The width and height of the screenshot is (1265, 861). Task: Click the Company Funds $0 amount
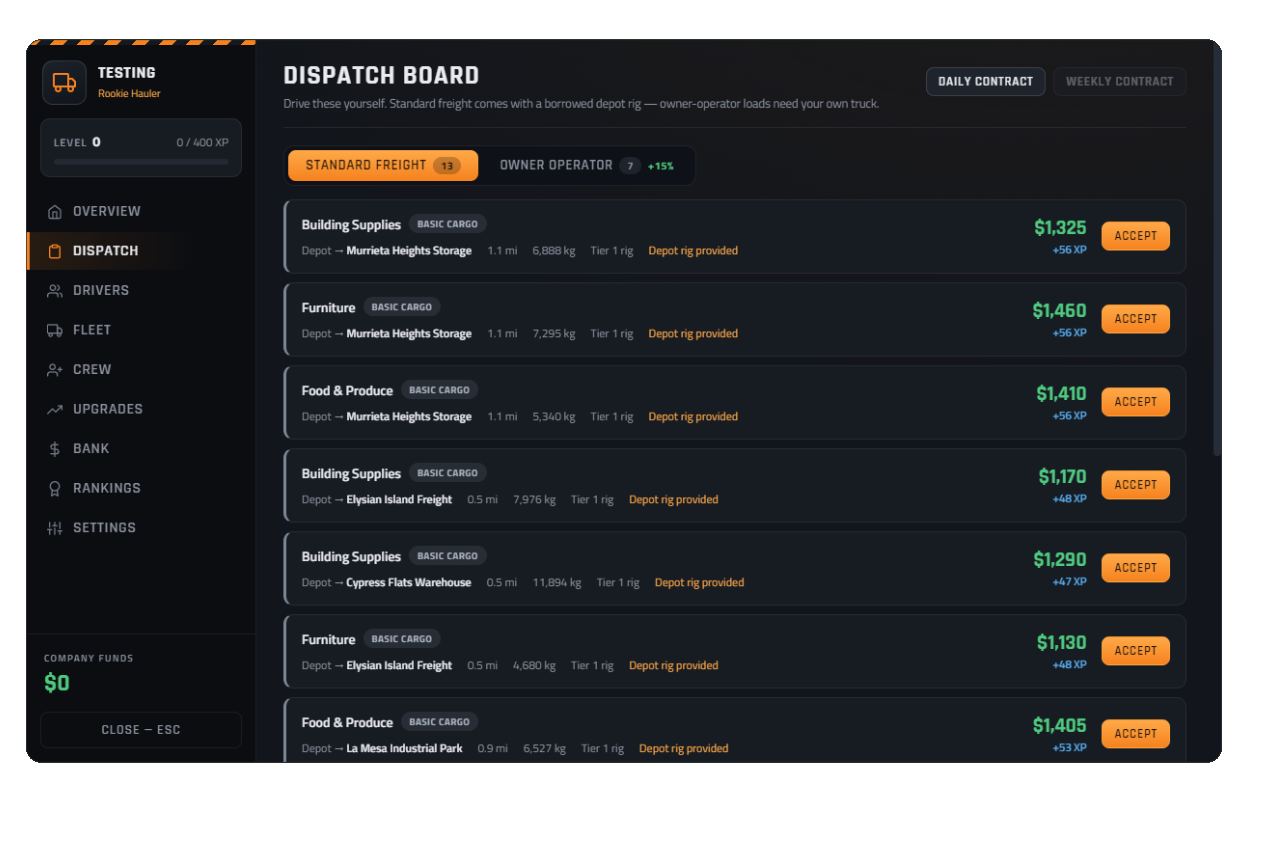click(x=57, y=684)
